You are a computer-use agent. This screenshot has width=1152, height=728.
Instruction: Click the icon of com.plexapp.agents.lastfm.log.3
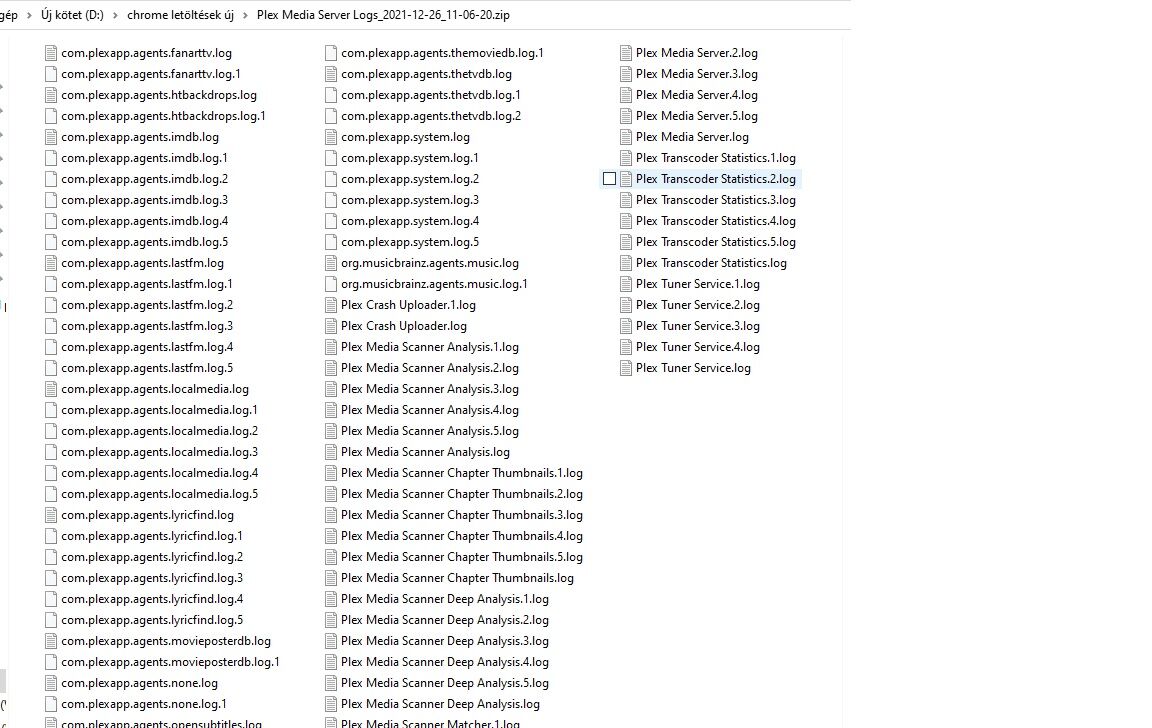click(51, 326)
